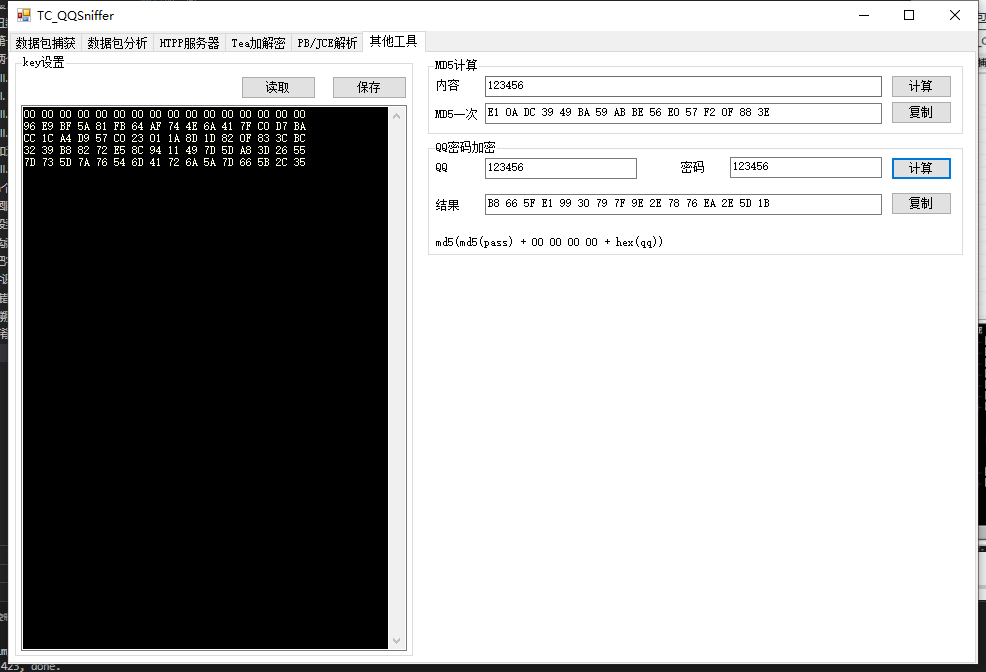The height and width of the screenshot is (672, 986).
Task: Click the hex row starting with CC 1C A4
Action: point(165,138)
